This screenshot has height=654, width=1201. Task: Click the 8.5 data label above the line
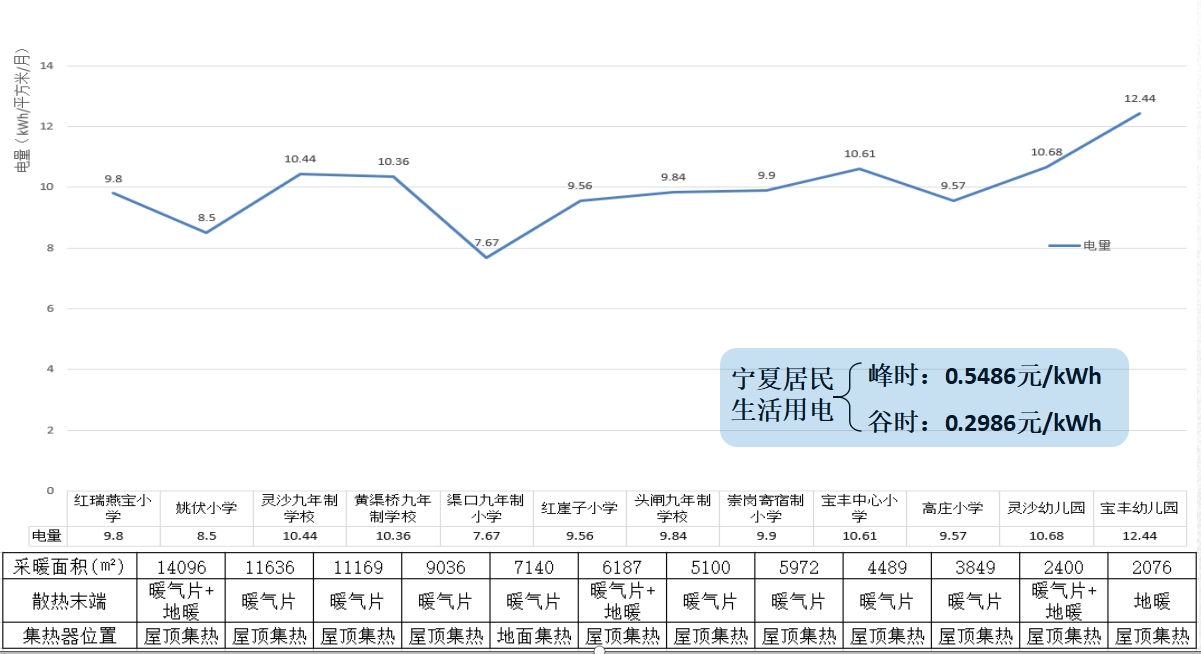pos(207,218)
